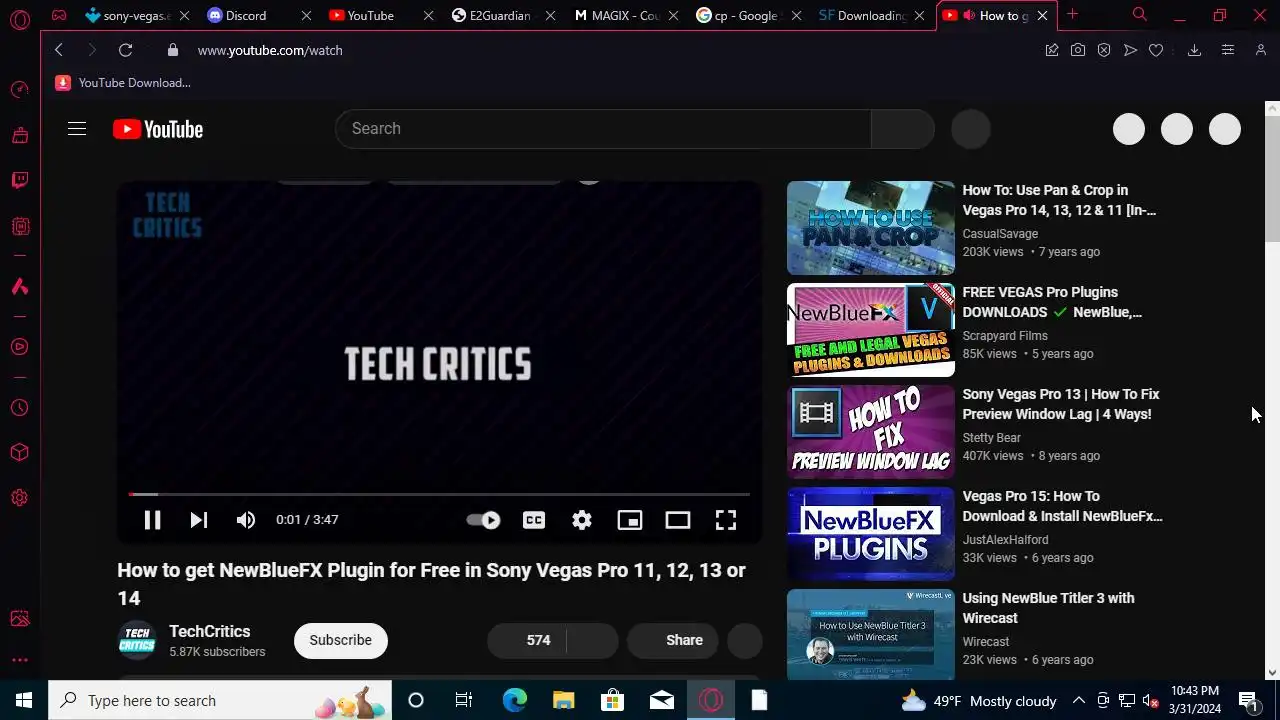The image size is (1280, 720).
Task: Click the edit page toolbar icon
Action: (1052, 50)
